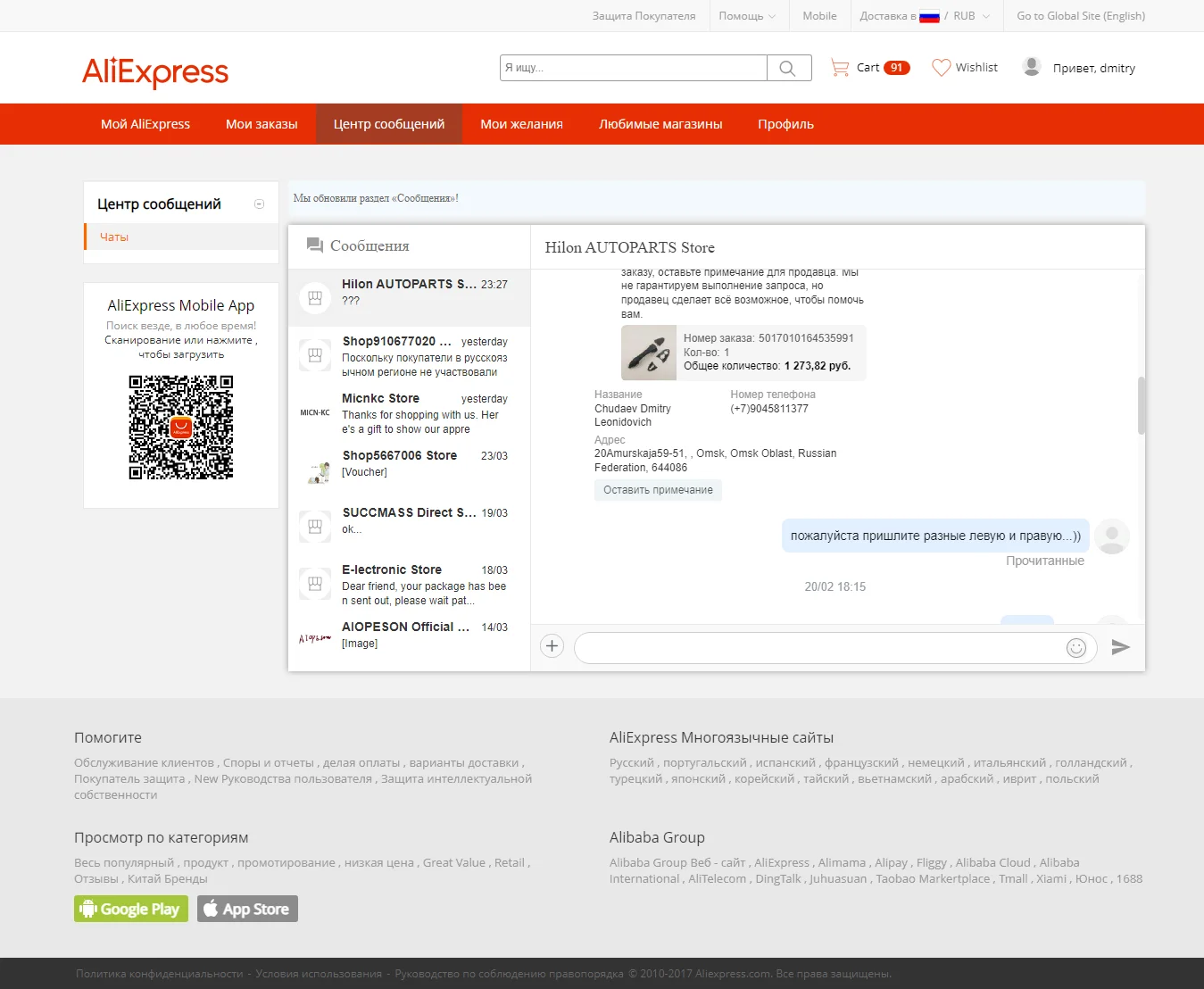Image resolution: width=1204 pixels, height=989 pixels.
Task: Open the emoji smiley picker
Action: [x=1076, y=648]
